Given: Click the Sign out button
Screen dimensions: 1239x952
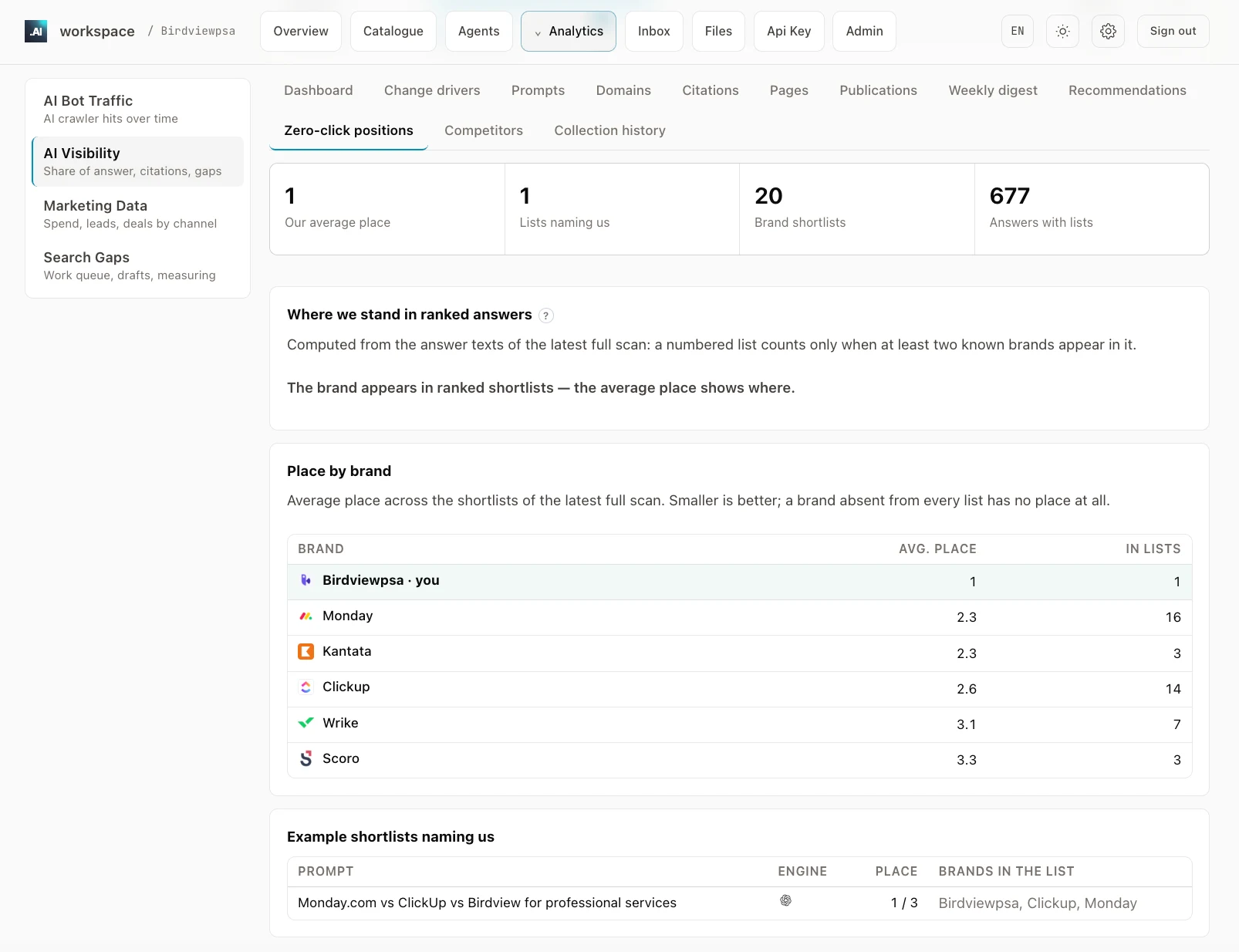Looking at the screenshot, I should coord(1173,32).
